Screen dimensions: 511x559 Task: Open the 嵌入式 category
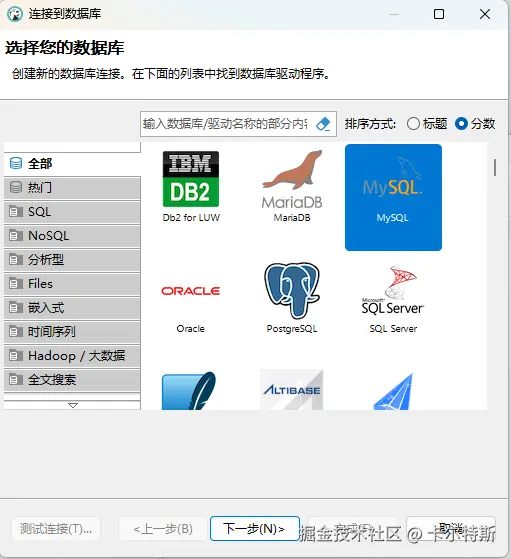click(x=72, y=308)
